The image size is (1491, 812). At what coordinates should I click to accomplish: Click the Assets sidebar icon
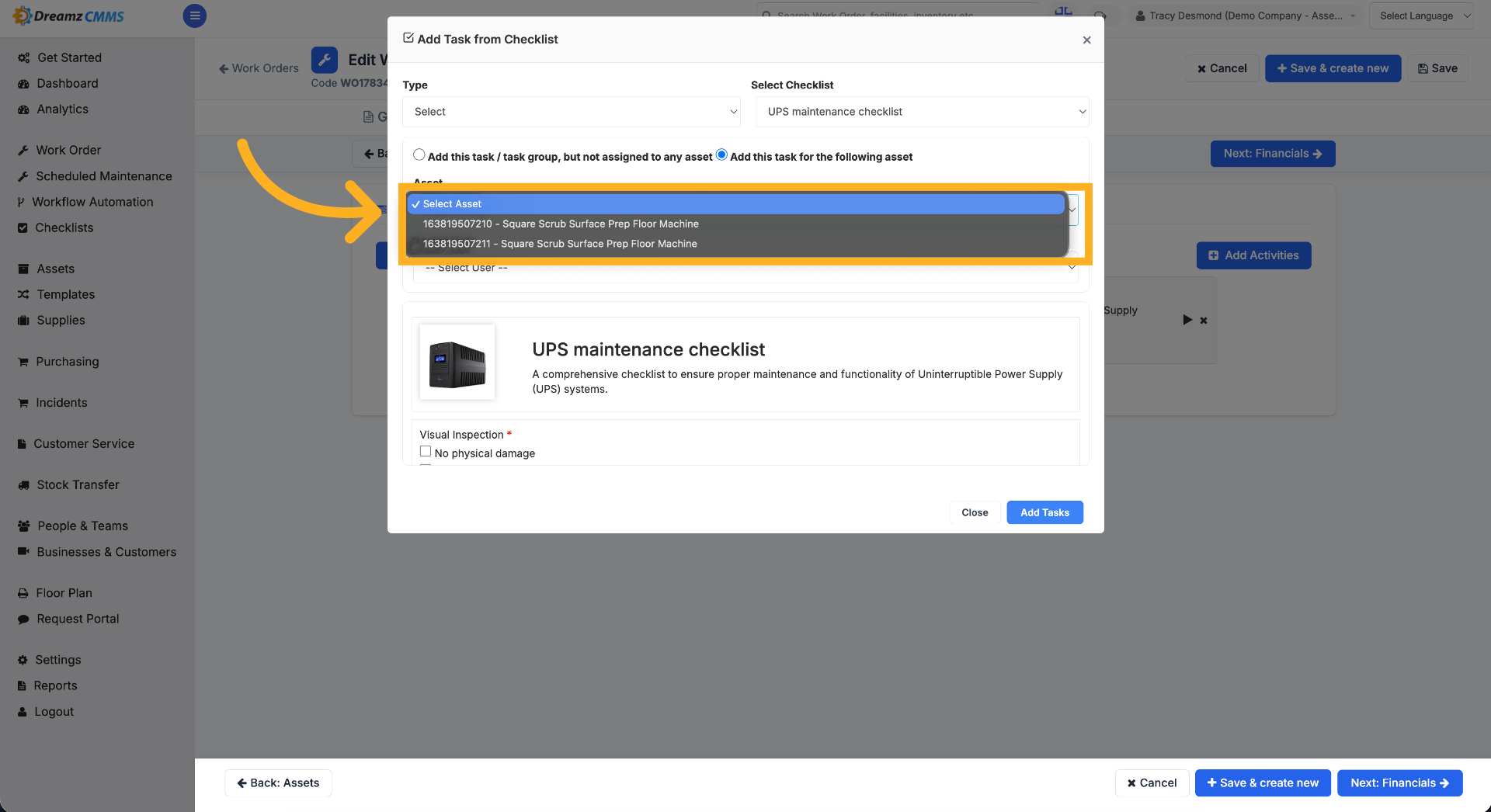click(x=23, y=269)
